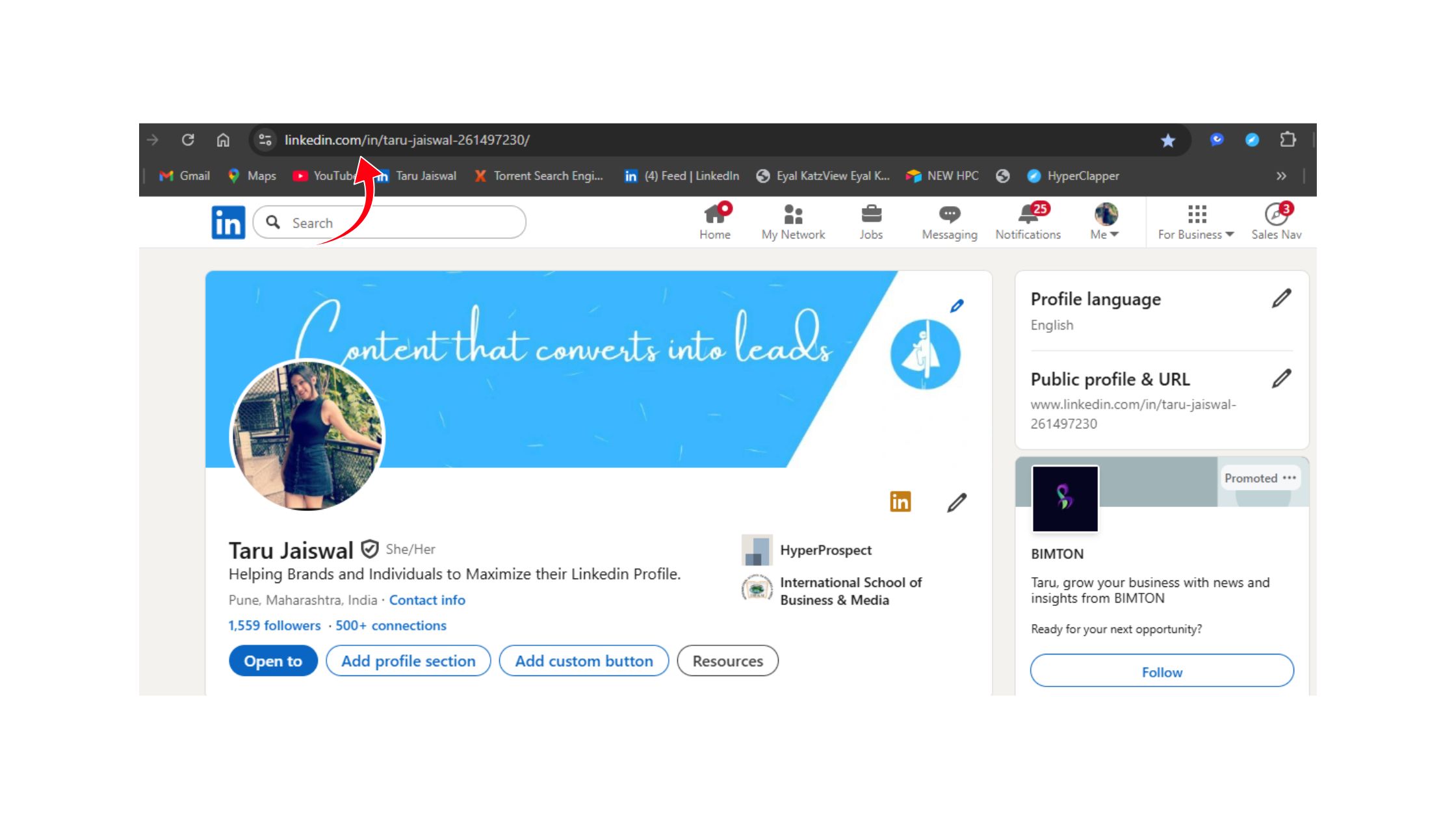The image size is (1456, 819).
Task: Open the Eyal Katz bookmark
Action: pos(823,176)
